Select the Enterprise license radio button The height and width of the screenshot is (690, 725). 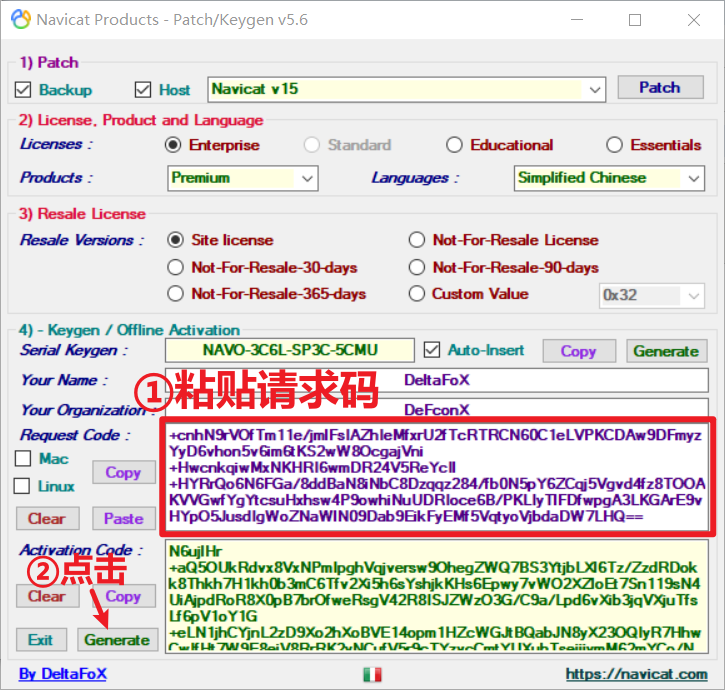coord(173,145)
